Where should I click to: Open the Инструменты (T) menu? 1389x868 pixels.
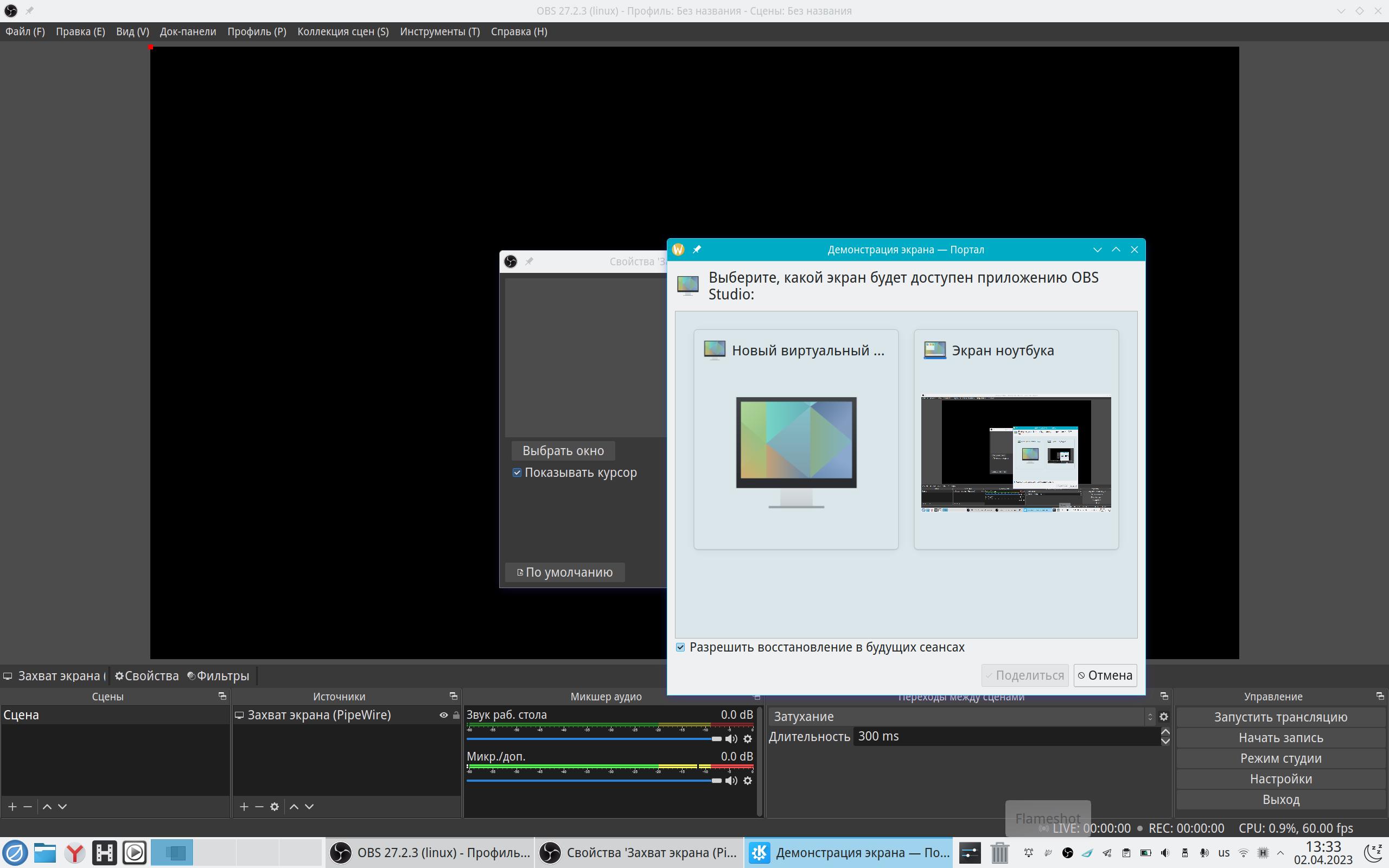coord(439,31)
